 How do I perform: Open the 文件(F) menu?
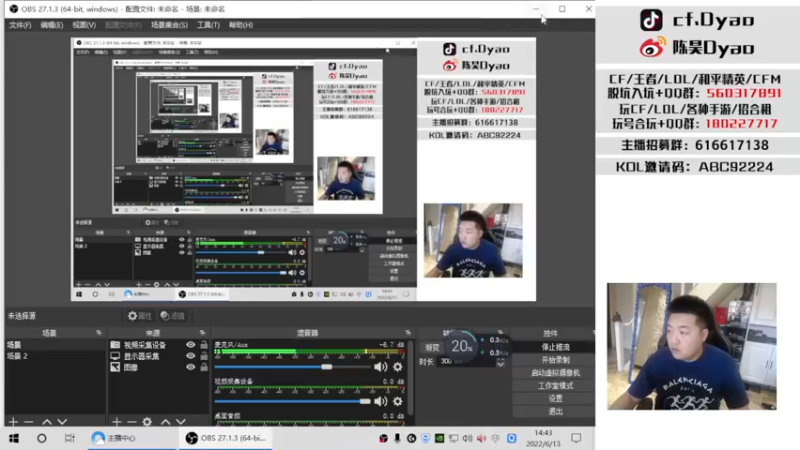pos(20,25)
